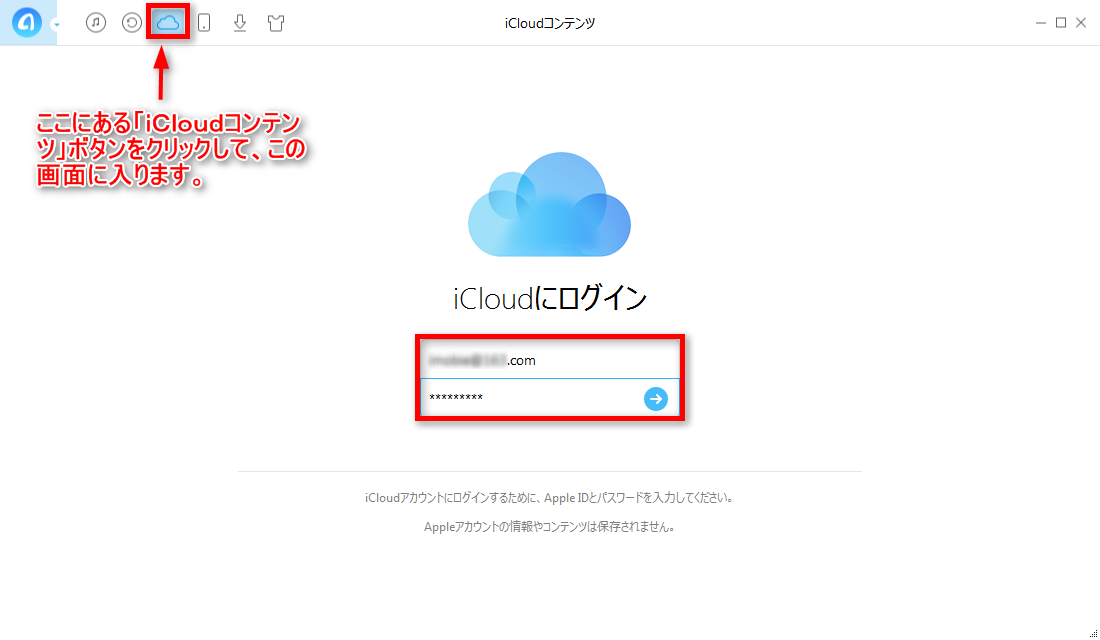The height and width of the screenshot is (640, 1100).
Task: Click the 'iCloudにログイン' heading
Action: pos(550,298)
